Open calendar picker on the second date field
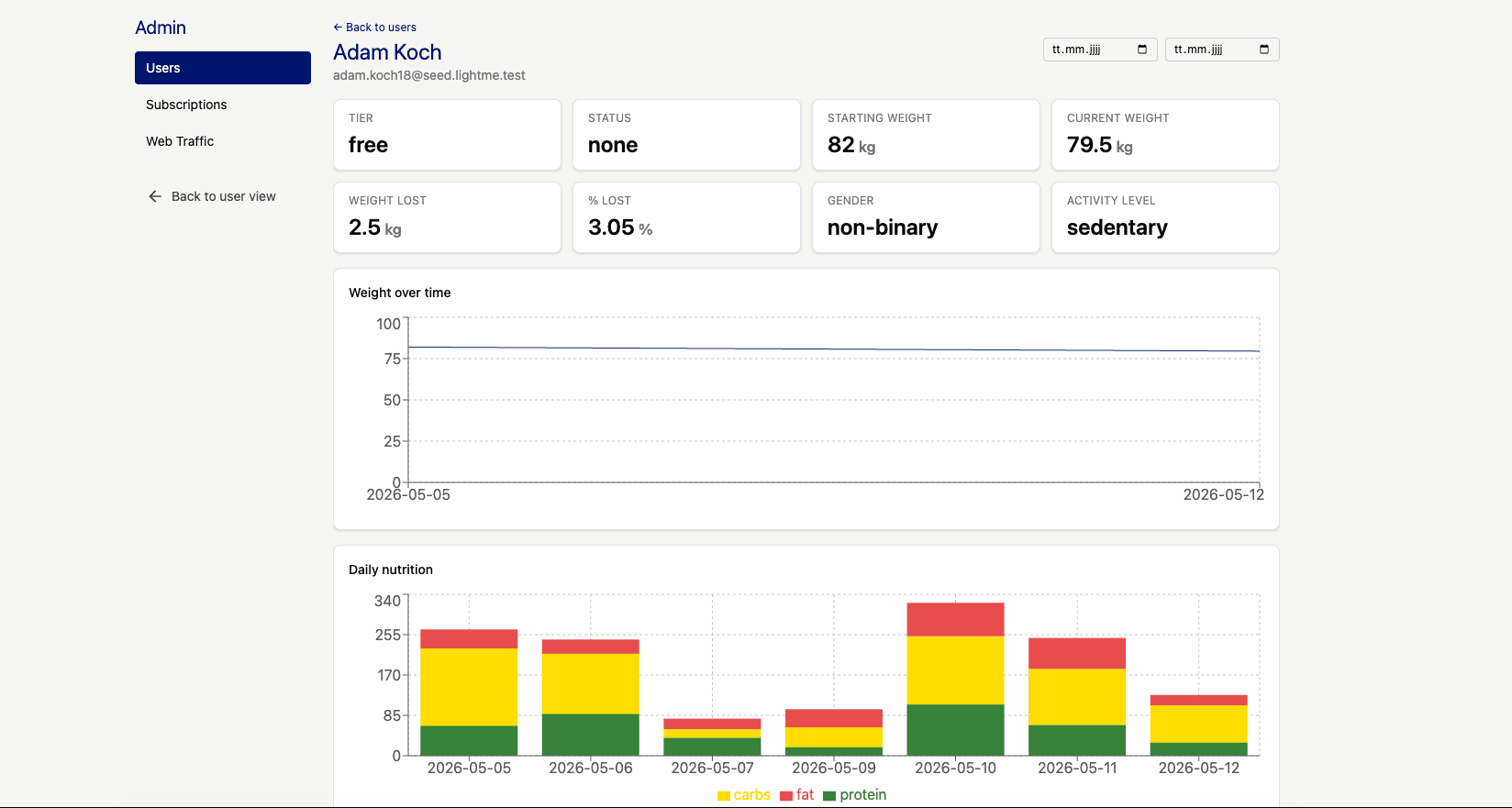The width and height of the screenshot is (1512, 808). click(x=1264, y=50)
